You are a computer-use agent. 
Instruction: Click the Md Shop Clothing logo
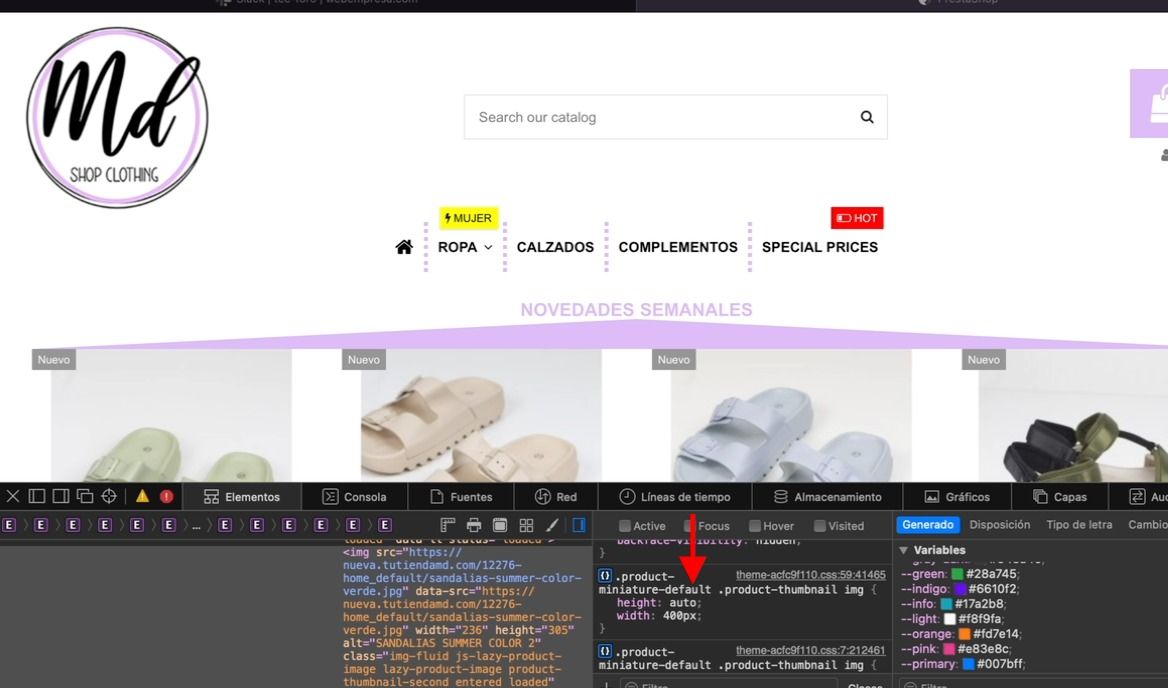[117, 117]
